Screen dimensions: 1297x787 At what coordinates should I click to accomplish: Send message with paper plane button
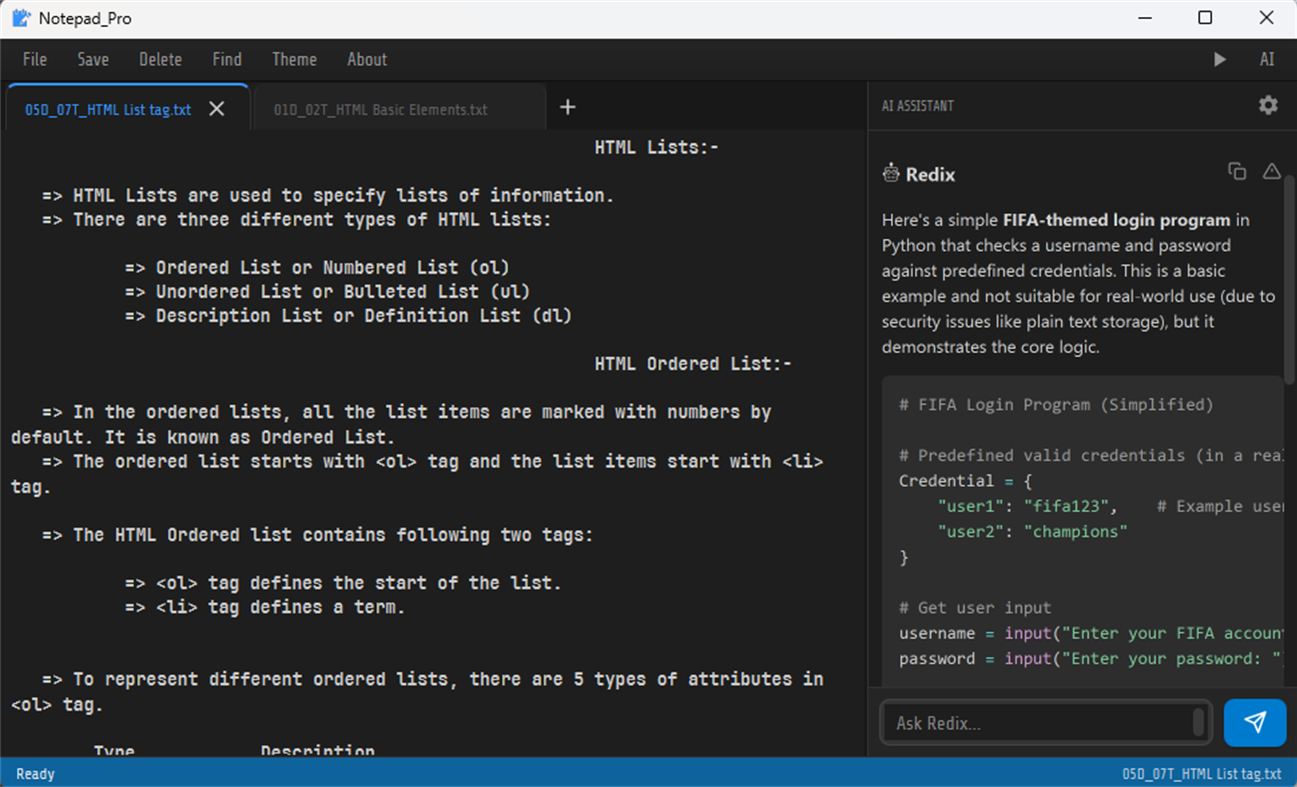(1255, 722)
